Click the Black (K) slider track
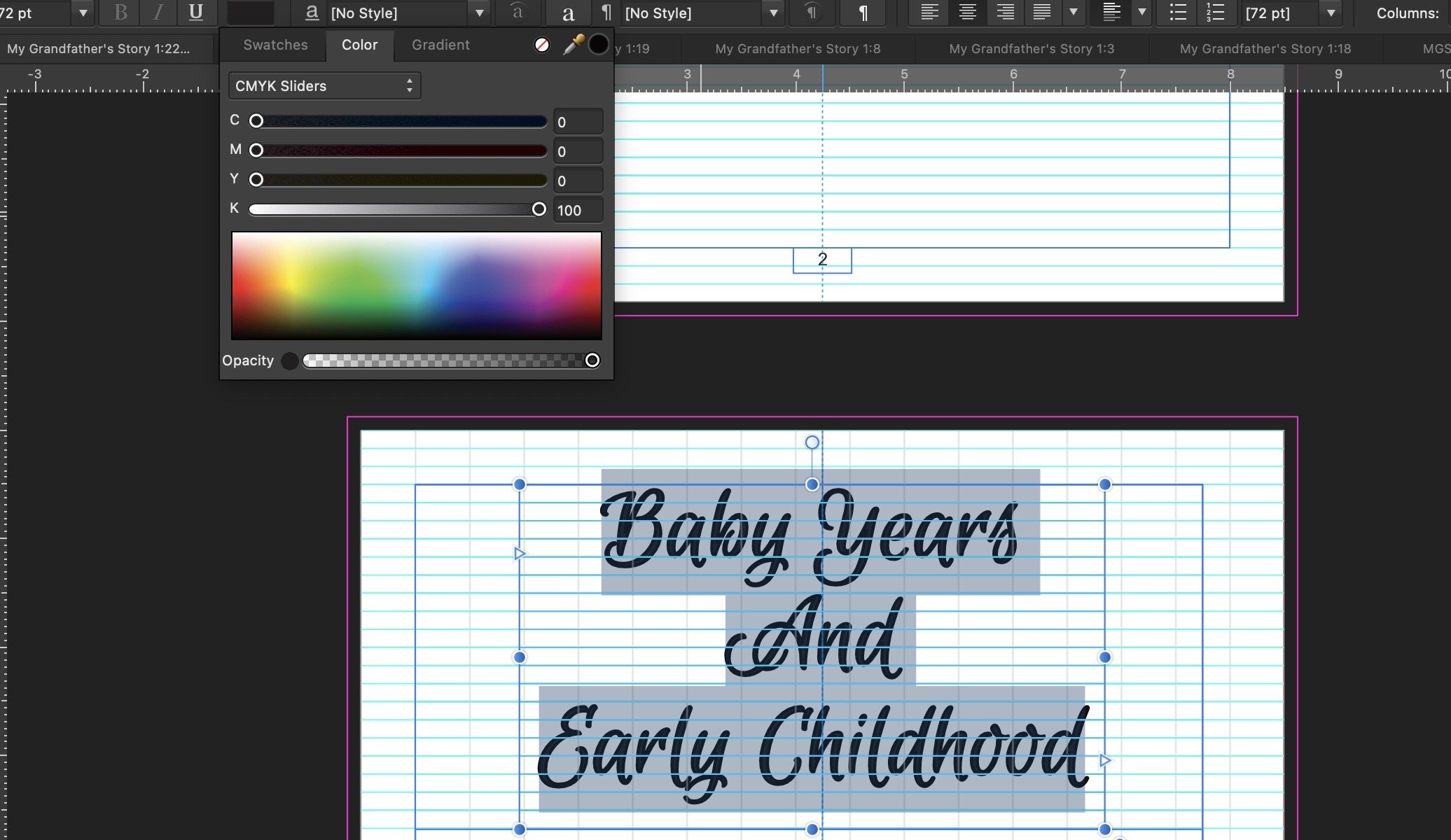 398,209
